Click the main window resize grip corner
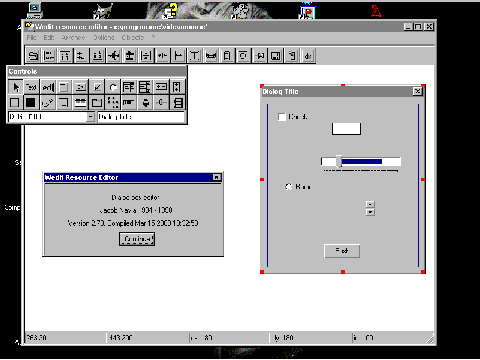The width and height of the screenshot is (480, 360). point(430,339)
